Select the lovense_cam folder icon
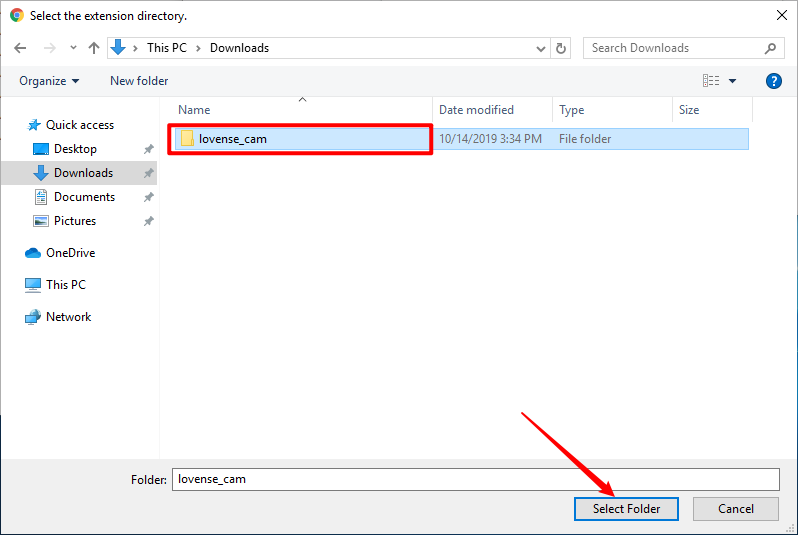Viewport: 798px width, 535px height. point(187,139)
